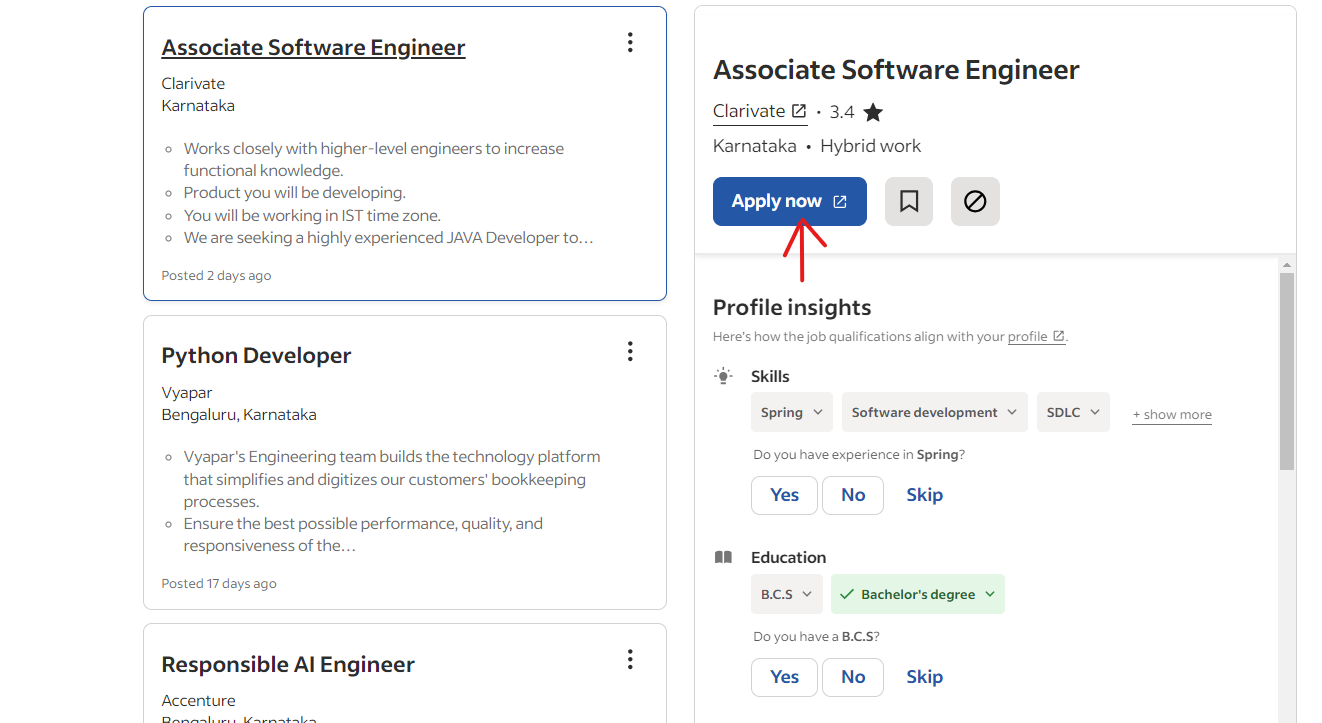
Task: Skip the Spring experience question
Action: [924, 495]
